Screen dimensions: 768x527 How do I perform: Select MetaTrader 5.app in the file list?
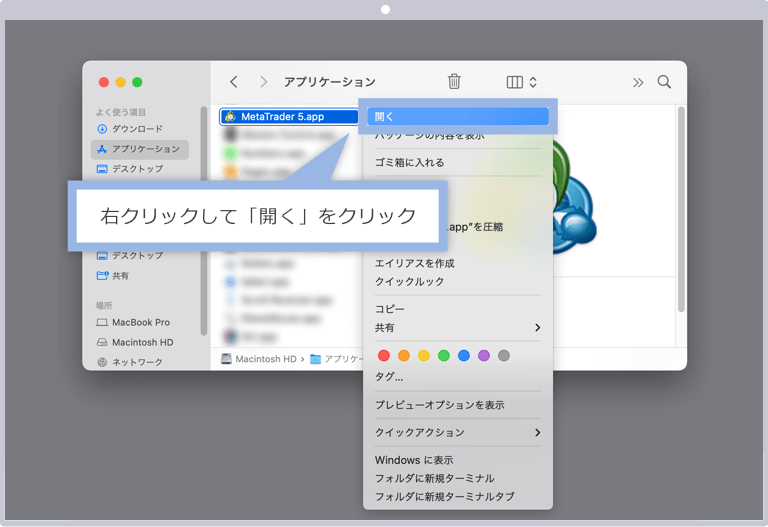click(x=289, y=117)
